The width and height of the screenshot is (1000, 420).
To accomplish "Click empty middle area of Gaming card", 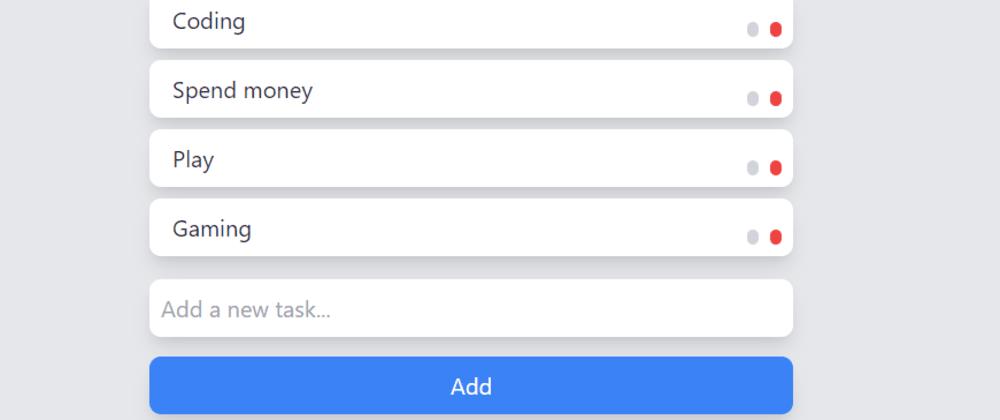I will point(480,229).
